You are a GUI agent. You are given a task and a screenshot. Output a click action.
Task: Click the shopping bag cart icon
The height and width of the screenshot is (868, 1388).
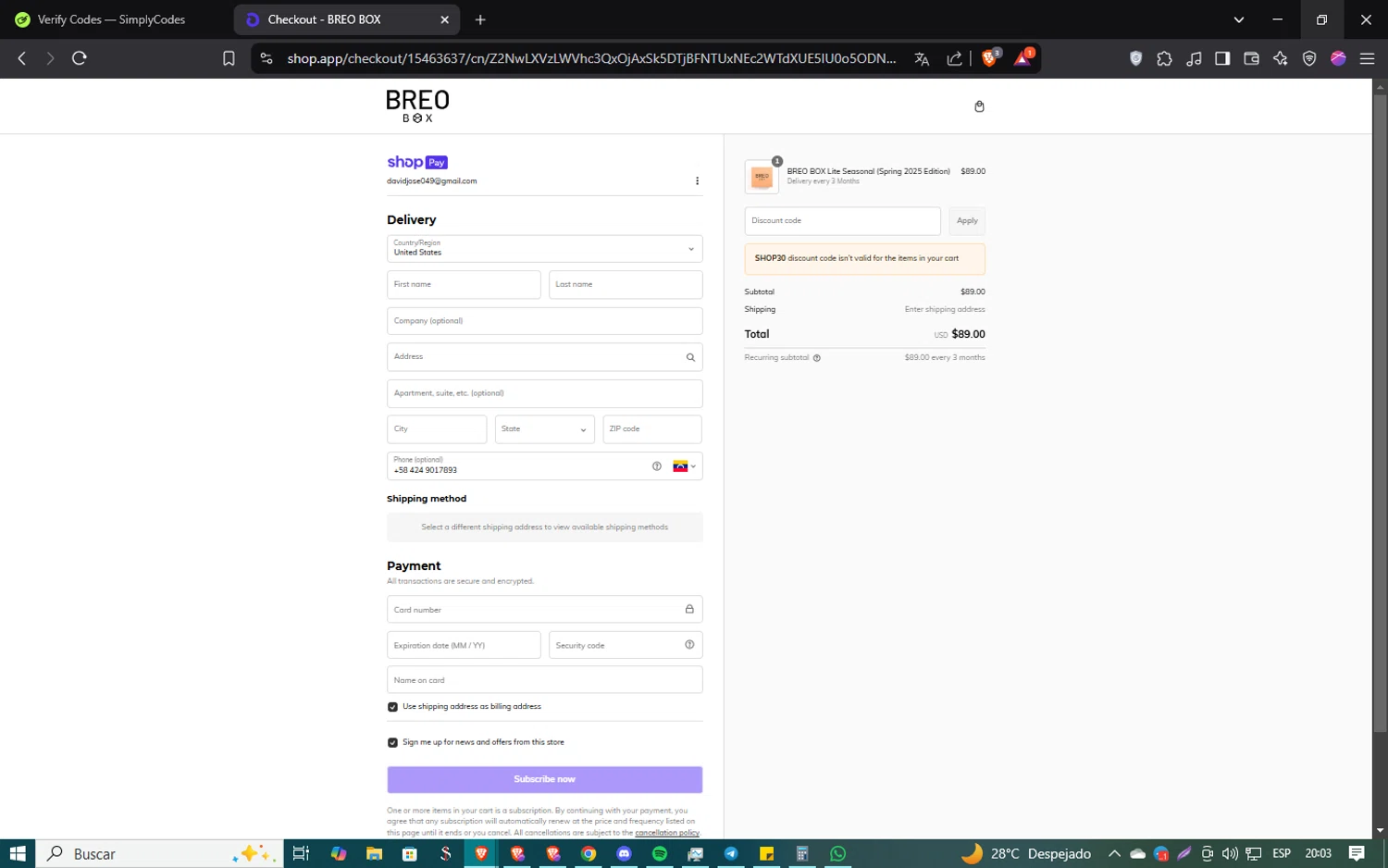(979, 106)
